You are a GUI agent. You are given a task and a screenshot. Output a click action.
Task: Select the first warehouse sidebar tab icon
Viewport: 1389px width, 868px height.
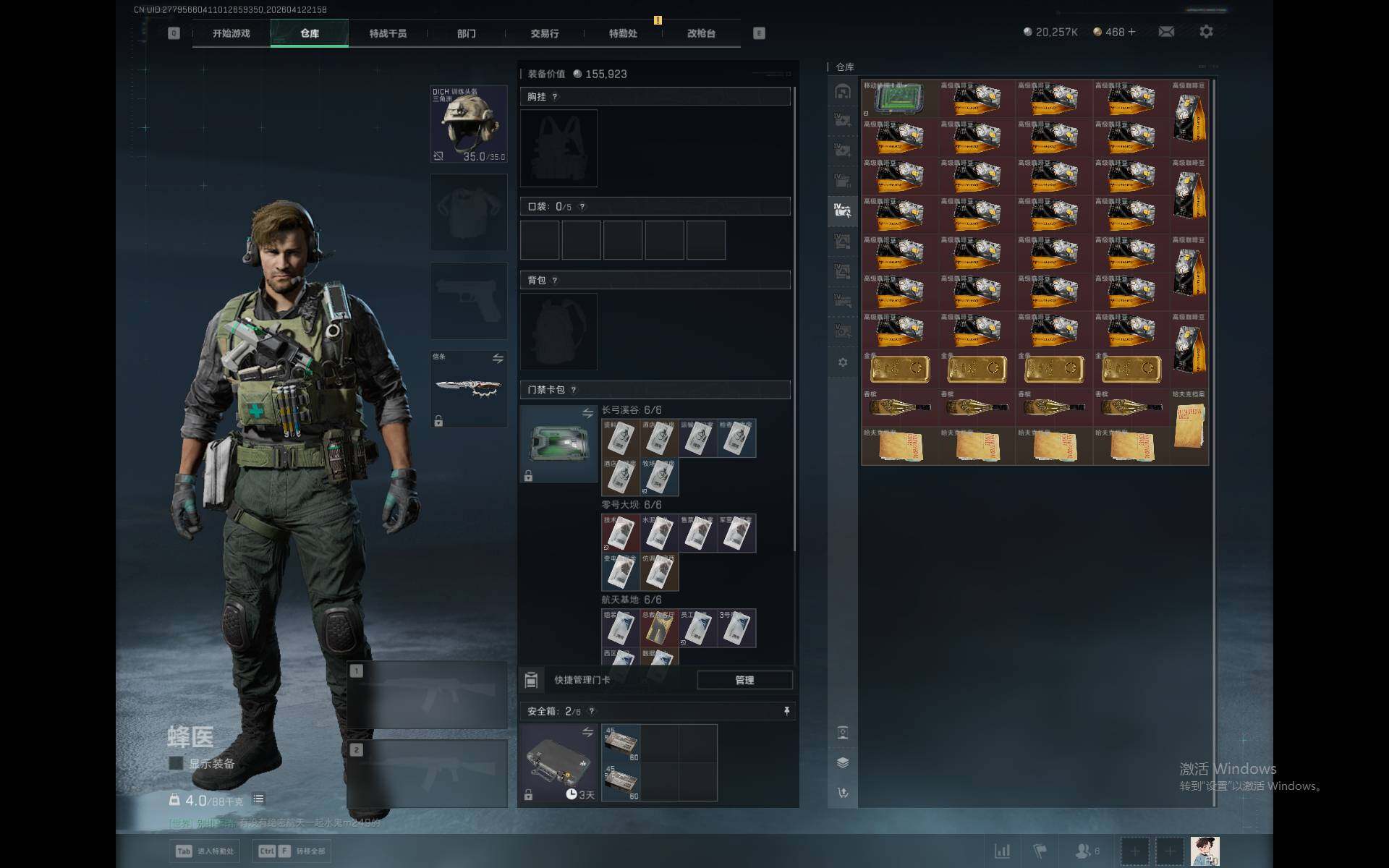(843, 91)
